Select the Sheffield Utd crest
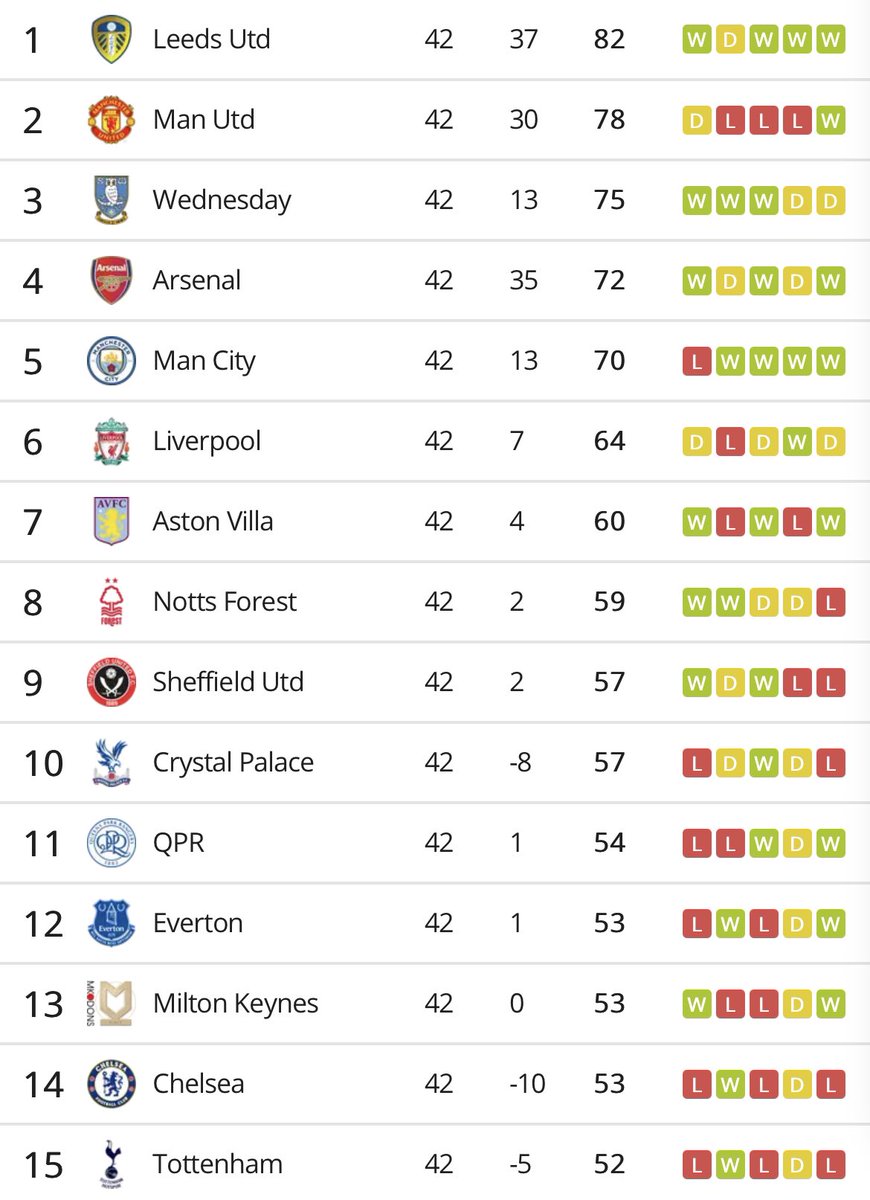 coord(110,682)
